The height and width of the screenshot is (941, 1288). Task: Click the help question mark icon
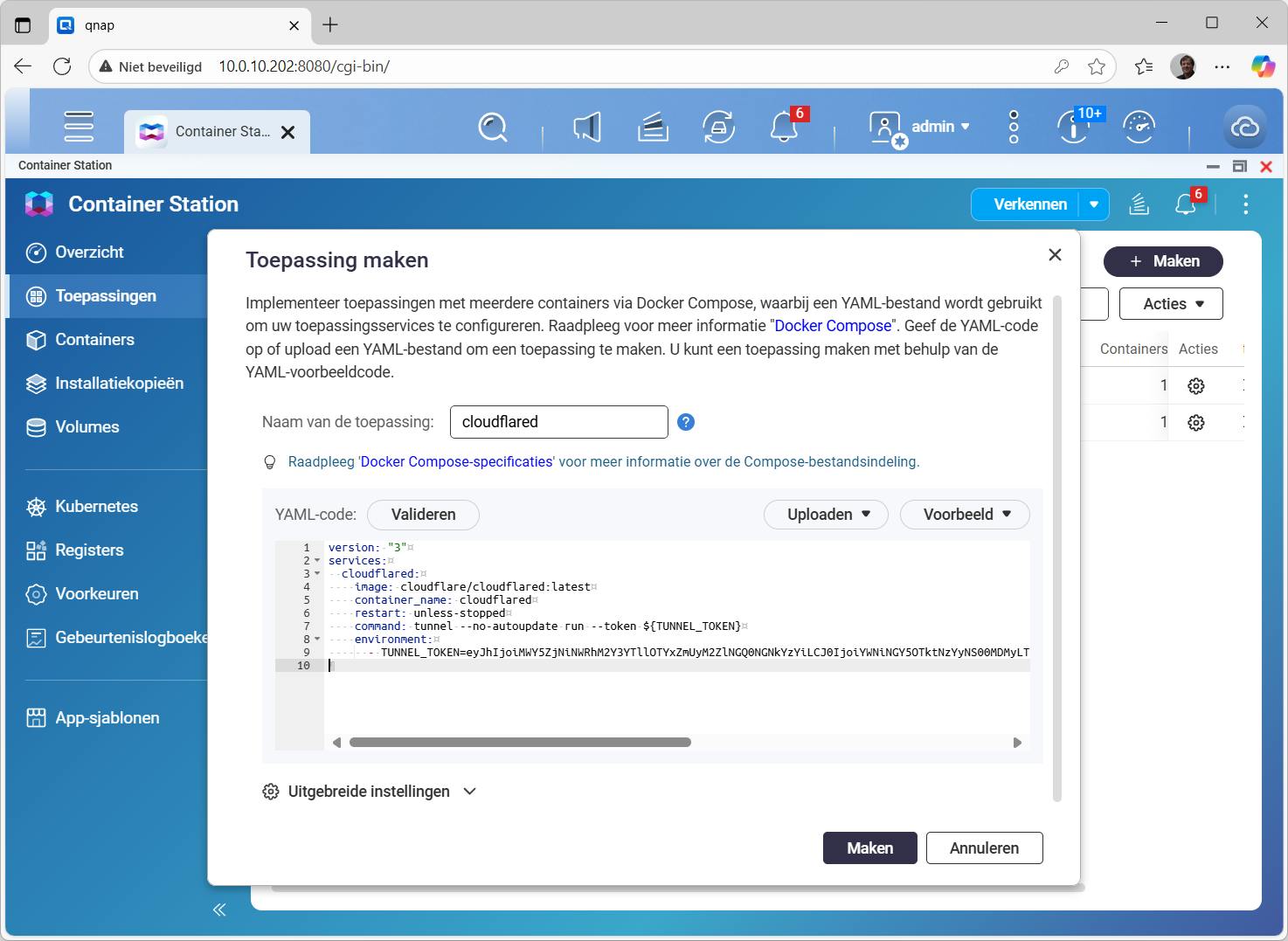686,422
